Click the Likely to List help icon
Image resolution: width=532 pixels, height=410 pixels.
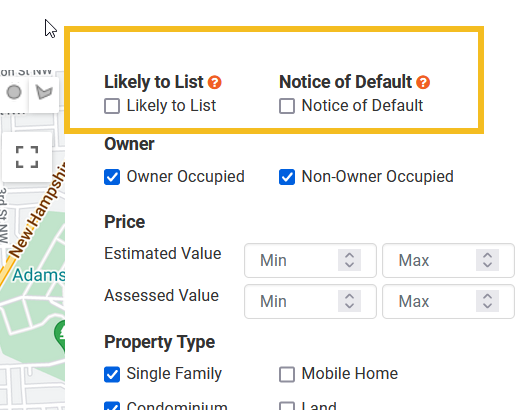(214, 82)
